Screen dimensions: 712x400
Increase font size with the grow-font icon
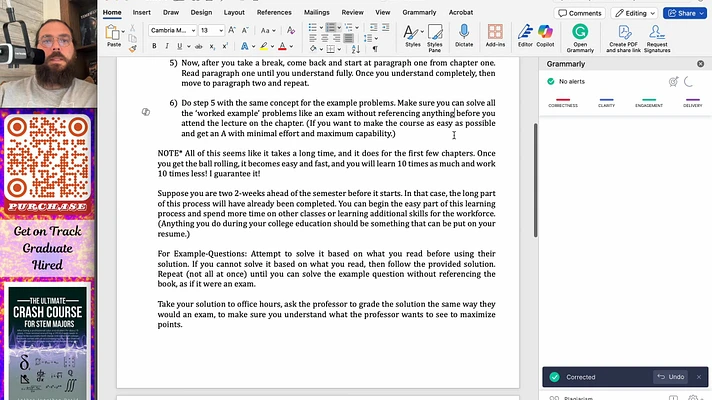pyautogui.click(x=232, y=30)
